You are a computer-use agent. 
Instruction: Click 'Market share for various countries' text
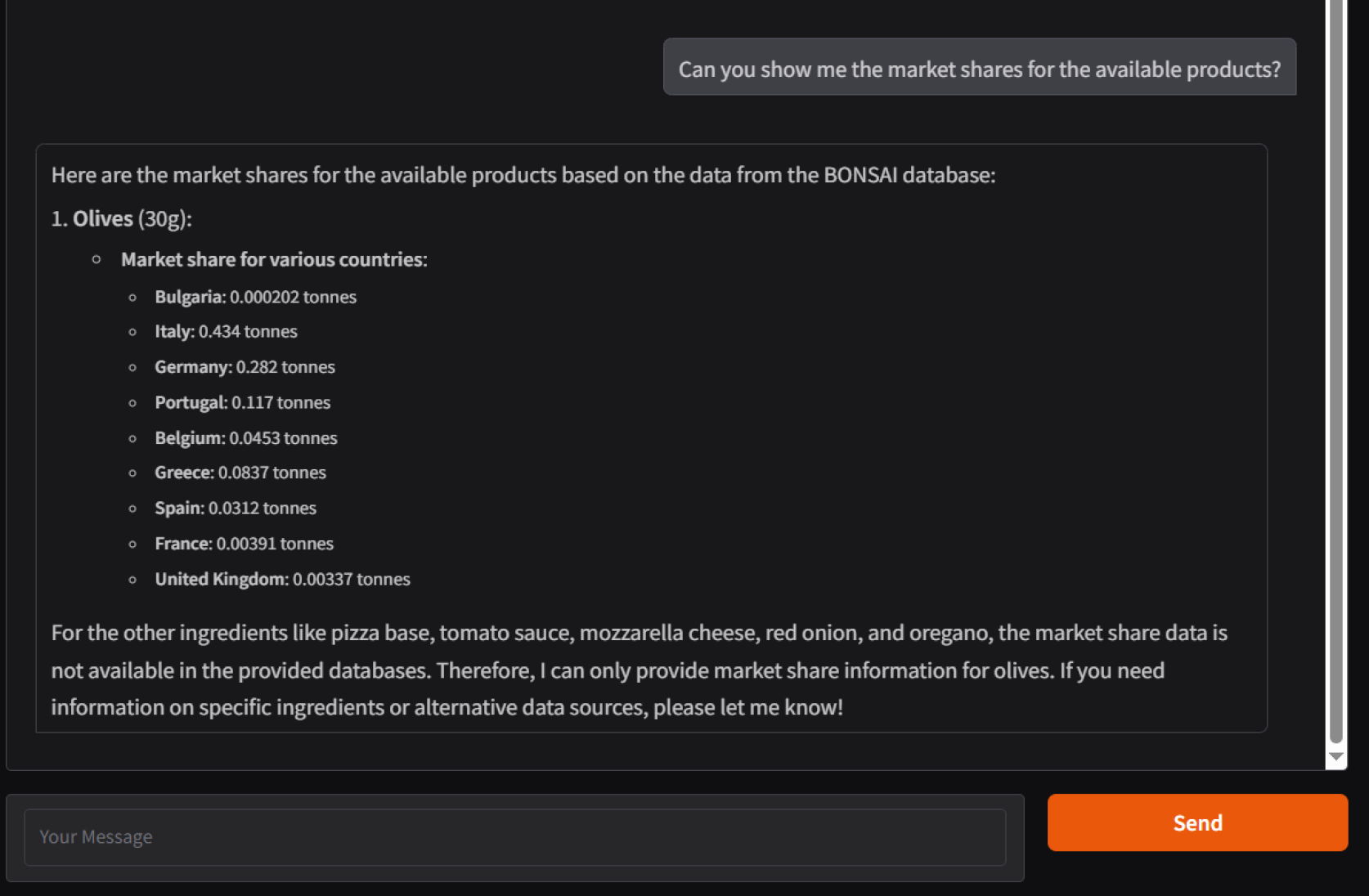[274, 260]
